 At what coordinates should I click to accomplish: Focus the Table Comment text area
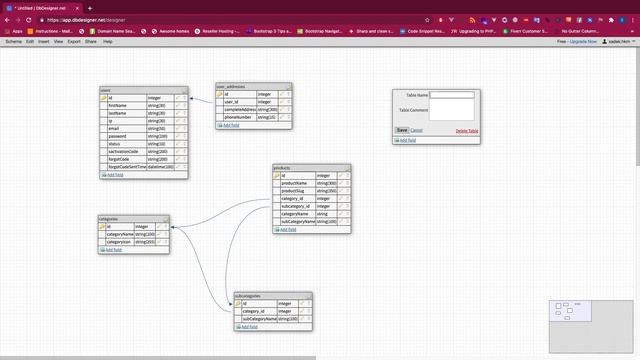point(452,110)
